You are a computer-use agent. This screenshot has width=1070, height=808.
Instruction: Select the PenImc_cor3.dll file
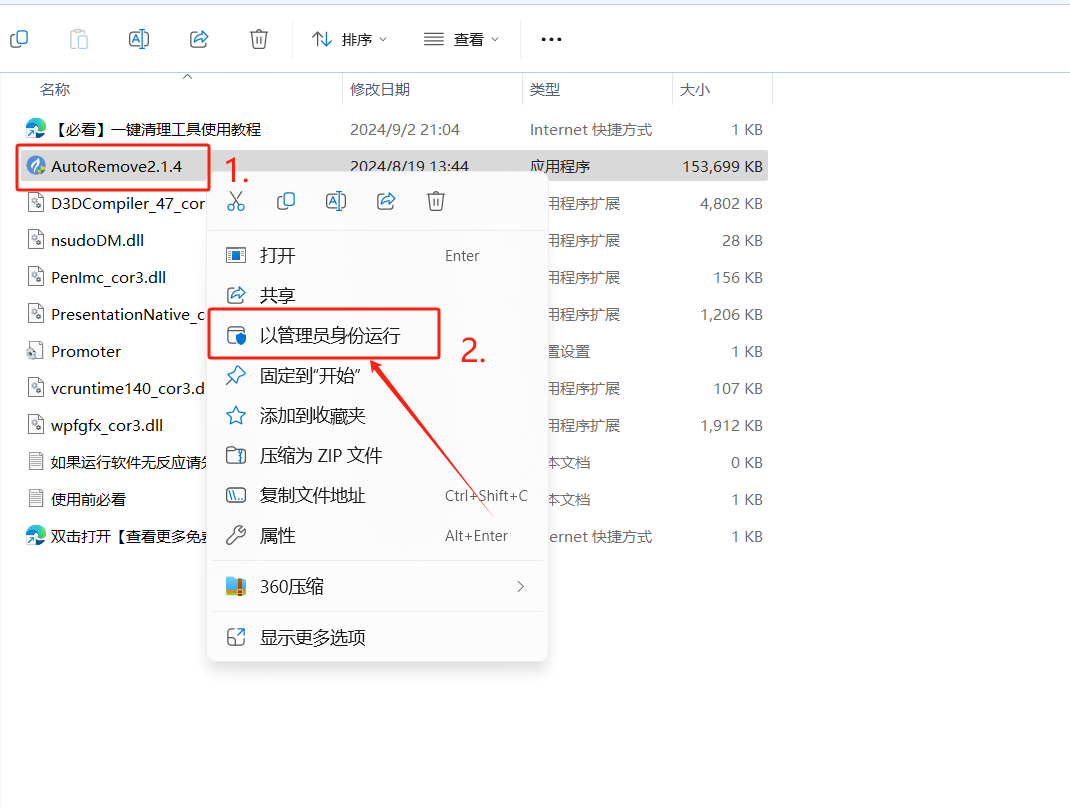109,278
